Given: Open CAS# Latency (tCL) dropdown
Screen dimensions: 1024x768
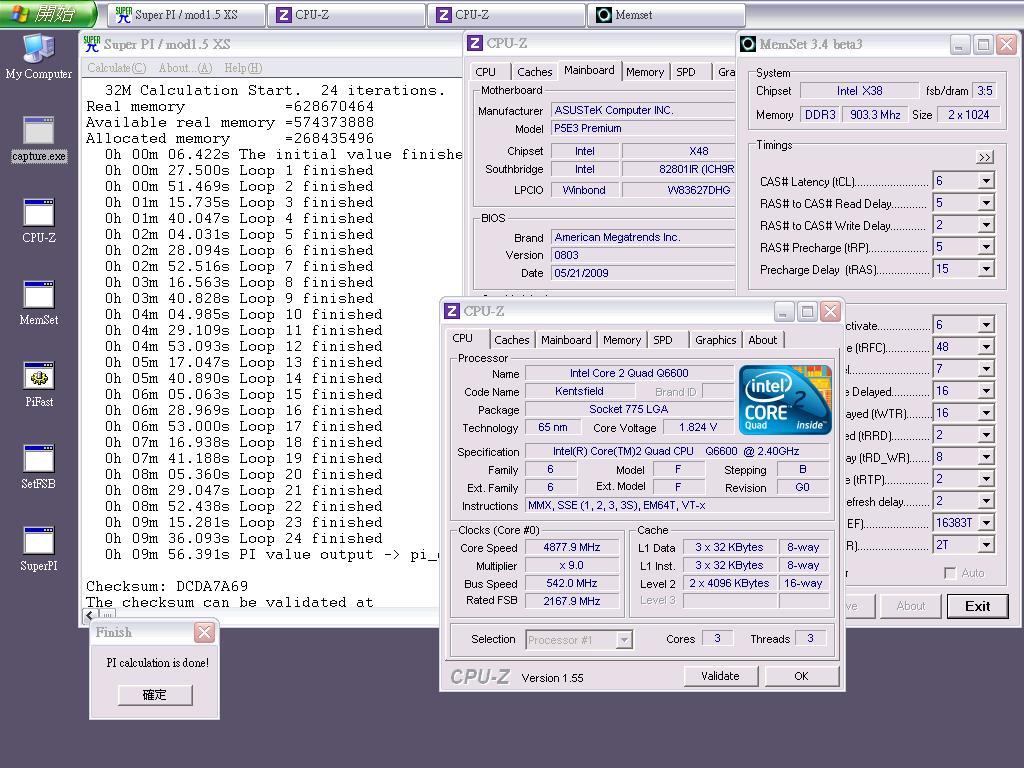Looking at the screenshot, I should tap(986, 181).
